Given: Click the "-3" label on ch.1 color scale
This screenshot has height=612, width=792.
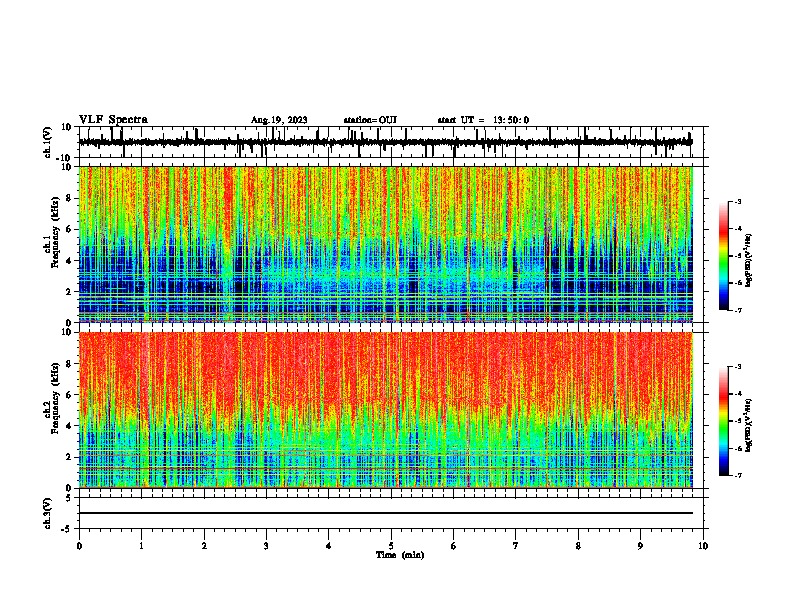Looking at the screenshot, I should click(737, 201).
